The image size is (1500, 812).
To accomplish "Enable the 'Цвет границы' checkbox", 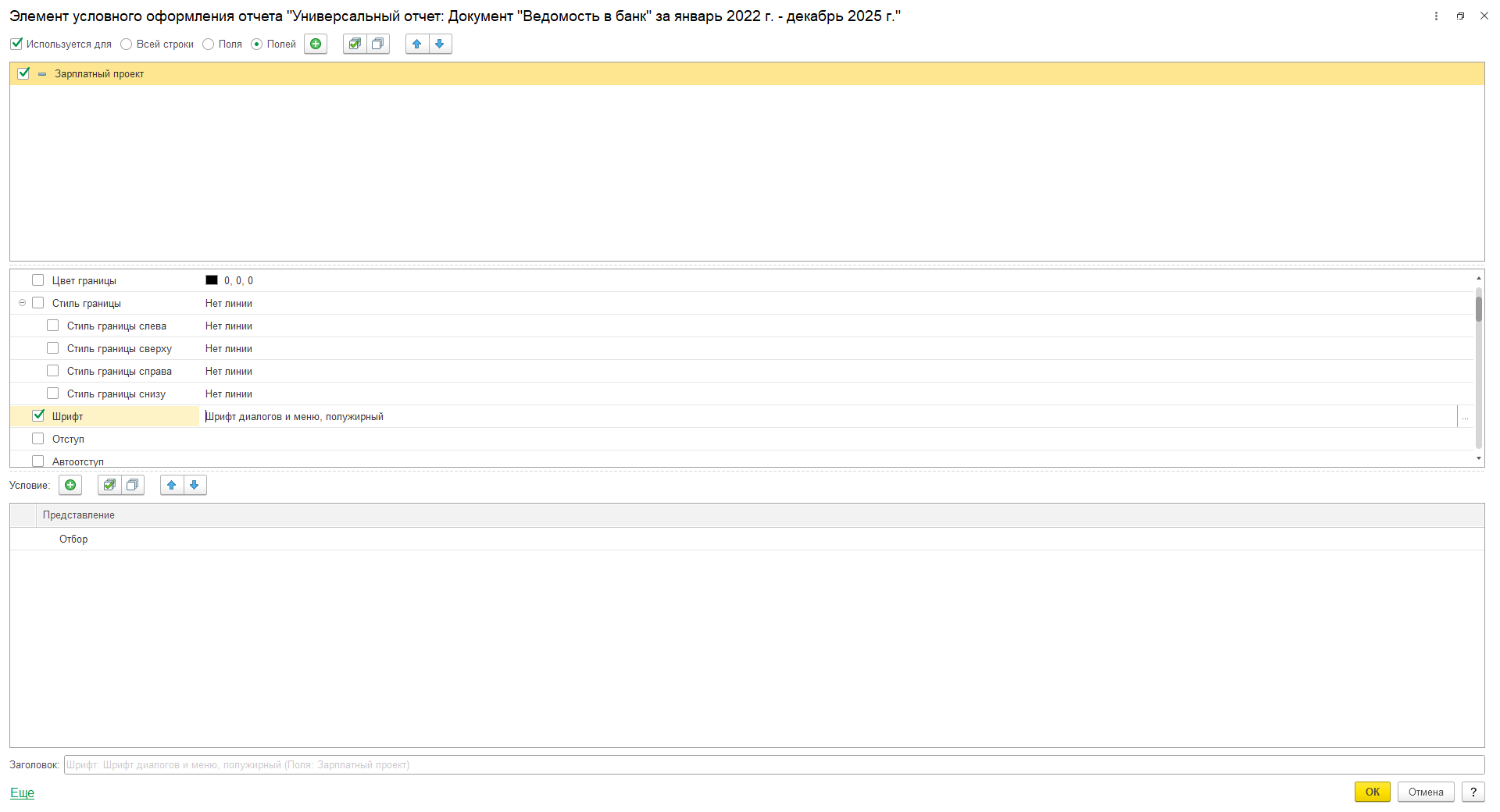I will click(x=38, y=280).
